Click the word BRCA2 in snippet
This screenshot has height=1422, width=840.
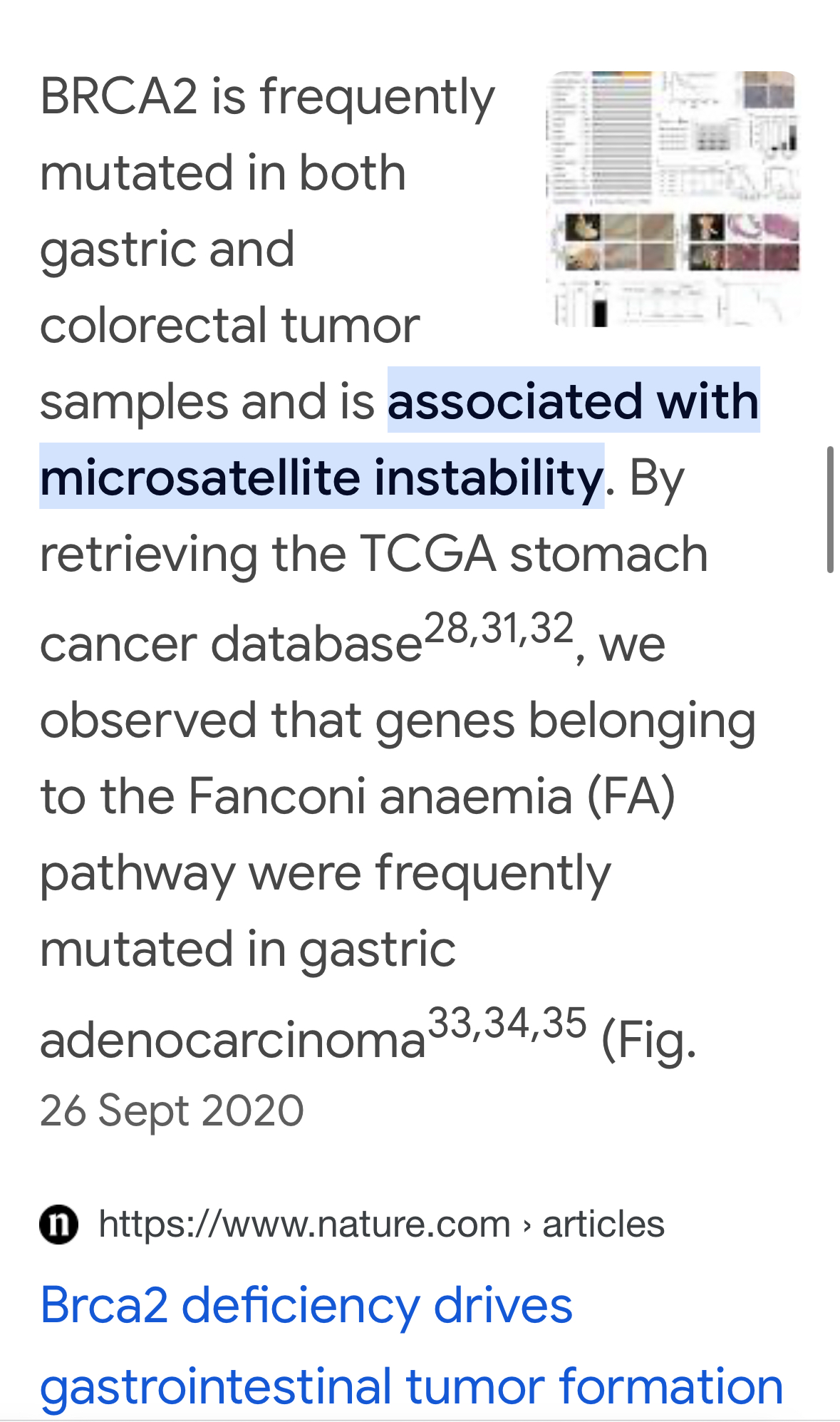point(119,96)
